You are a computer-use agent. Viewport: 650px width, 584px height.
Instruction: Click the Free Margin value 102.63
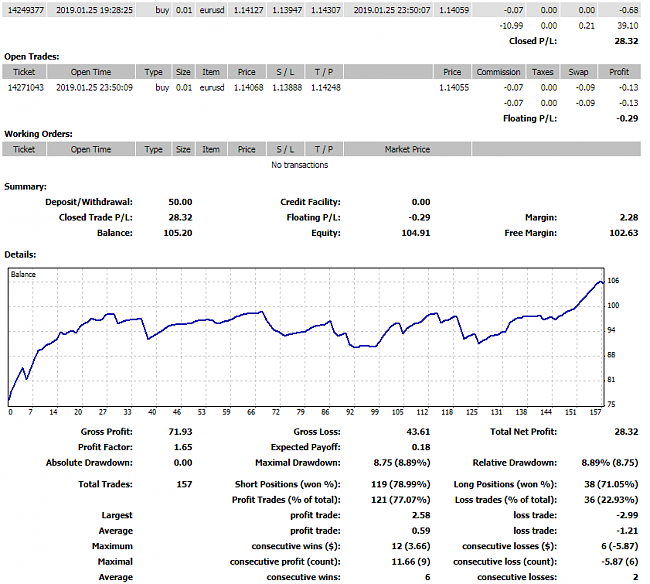click(x=624, y=233)
